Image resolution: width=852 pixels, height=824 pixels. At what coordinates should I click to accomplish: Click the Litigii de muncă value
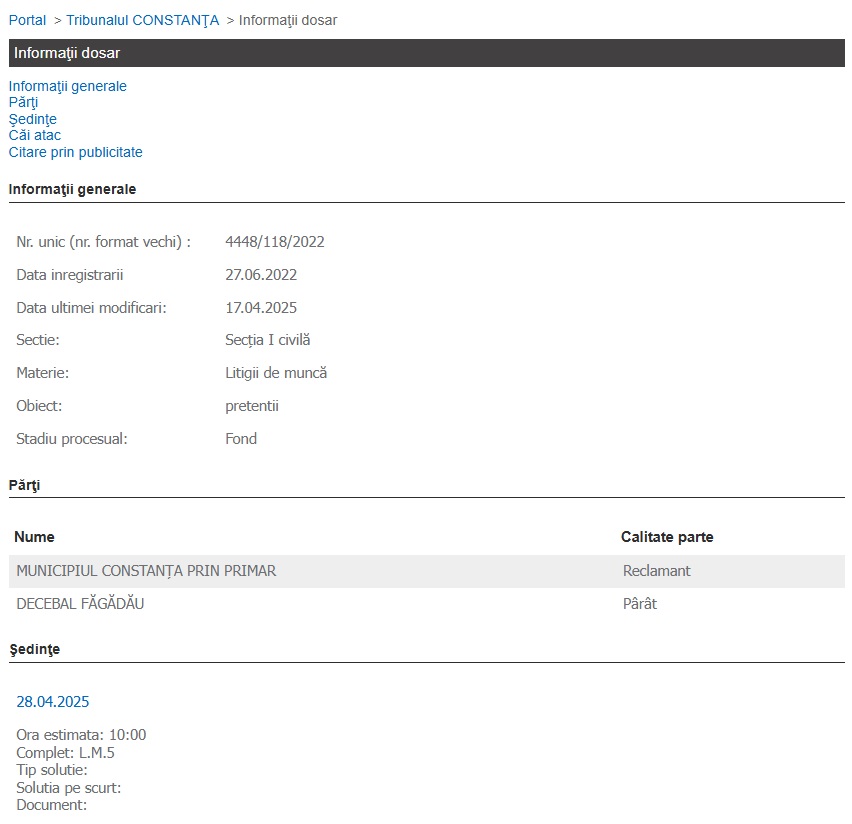click(276, 373)
